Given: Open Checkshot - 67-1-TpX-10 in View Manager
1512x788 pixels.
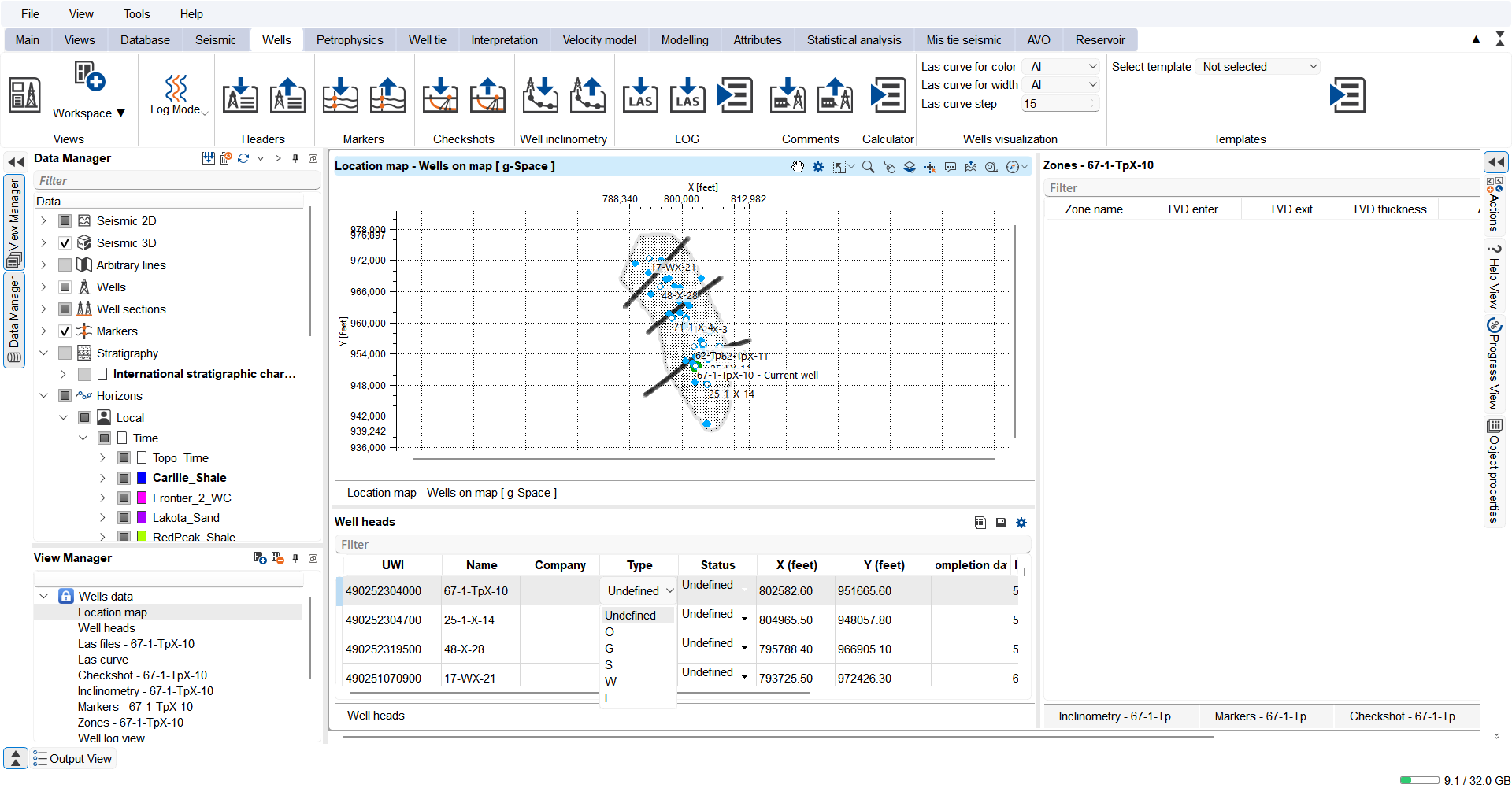Looking at the screenshot, I should coord(143,675).
